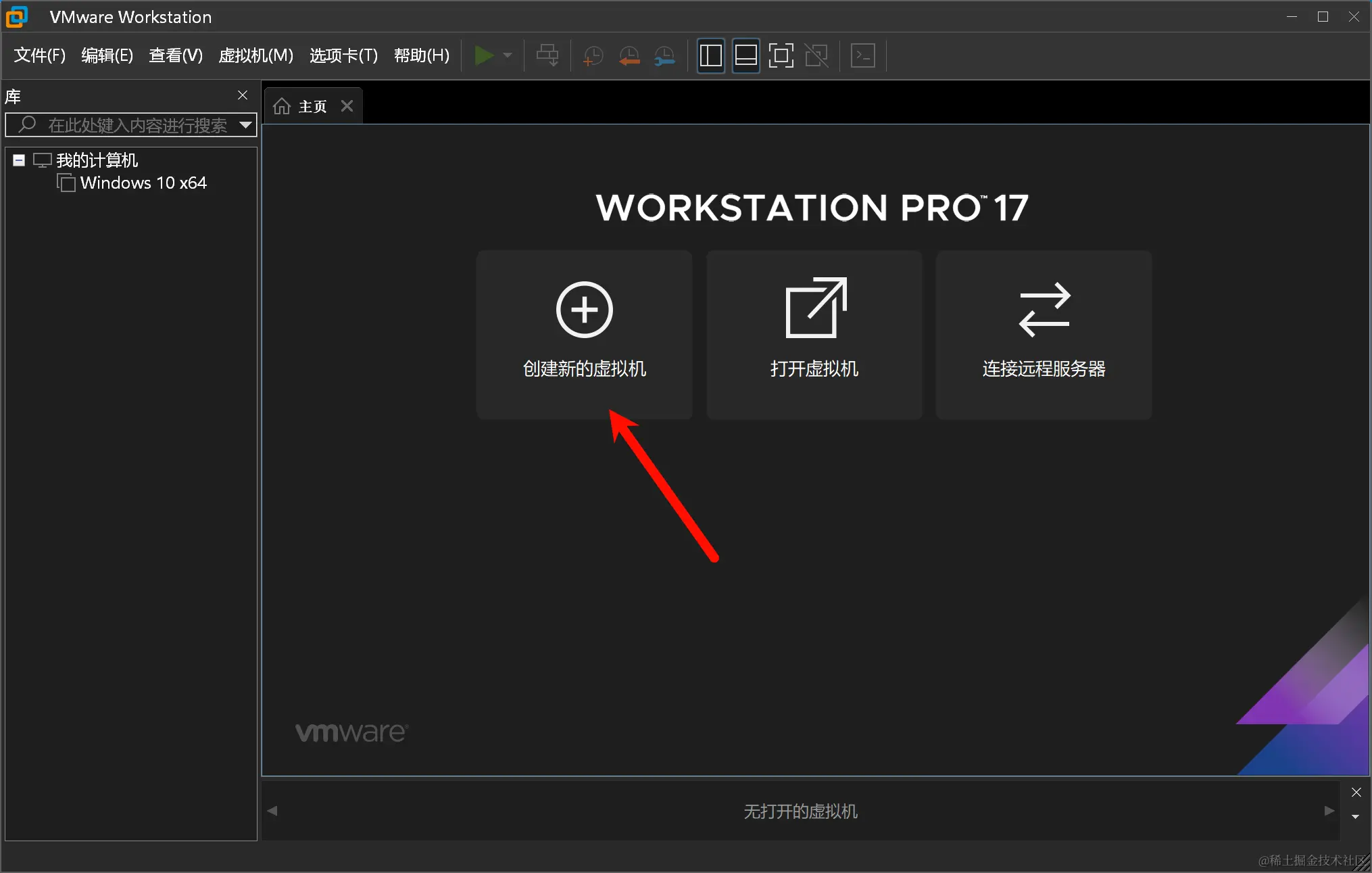Click inside the library search field

coord(135,125)
